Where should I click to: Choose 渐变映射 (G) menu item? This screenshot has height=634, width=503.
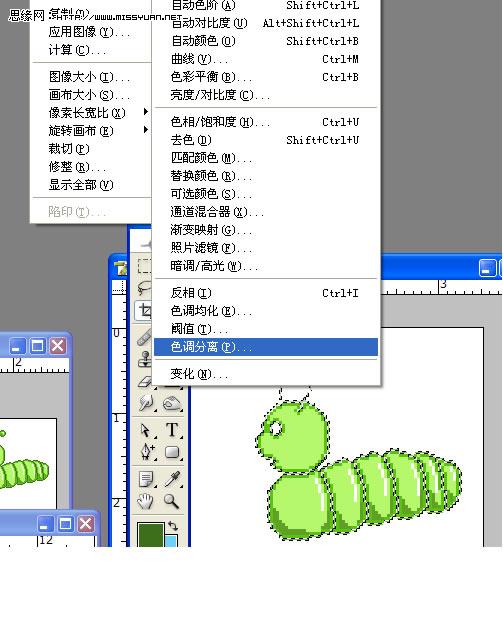266,230
